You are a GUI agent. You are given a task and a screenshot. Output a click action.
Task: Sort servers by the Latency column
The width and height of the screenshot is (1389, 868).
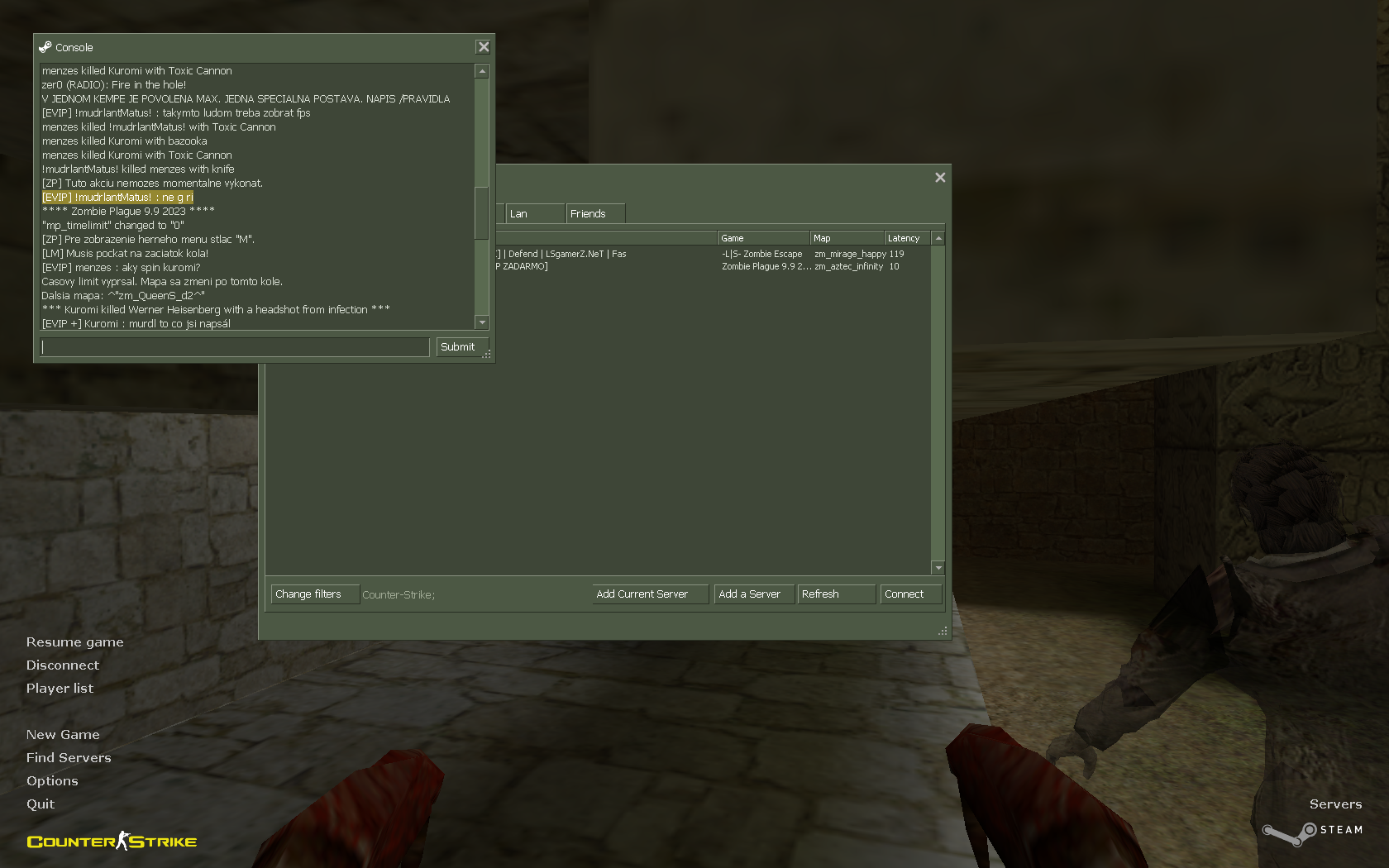coord(906,238)
